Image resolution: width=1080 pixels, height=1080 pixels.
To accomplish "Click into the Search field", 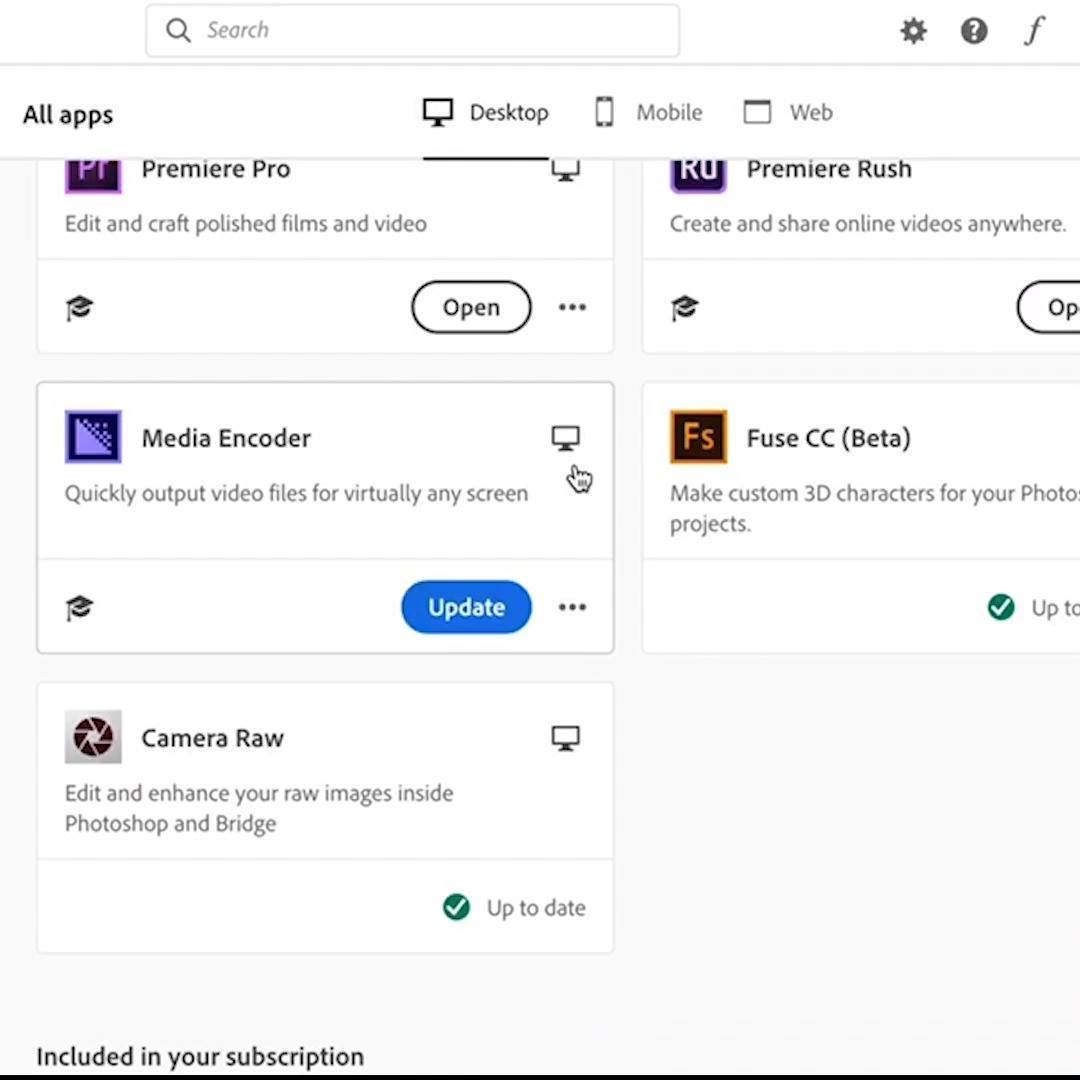I will [x=413, y=30].
